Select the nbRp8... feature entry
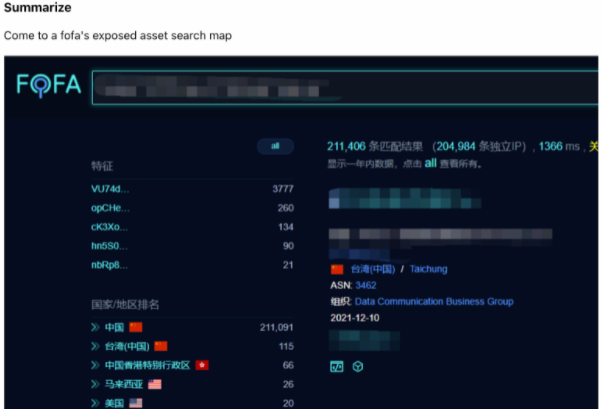This screenshot has width=602, height=412. point(109,265)
